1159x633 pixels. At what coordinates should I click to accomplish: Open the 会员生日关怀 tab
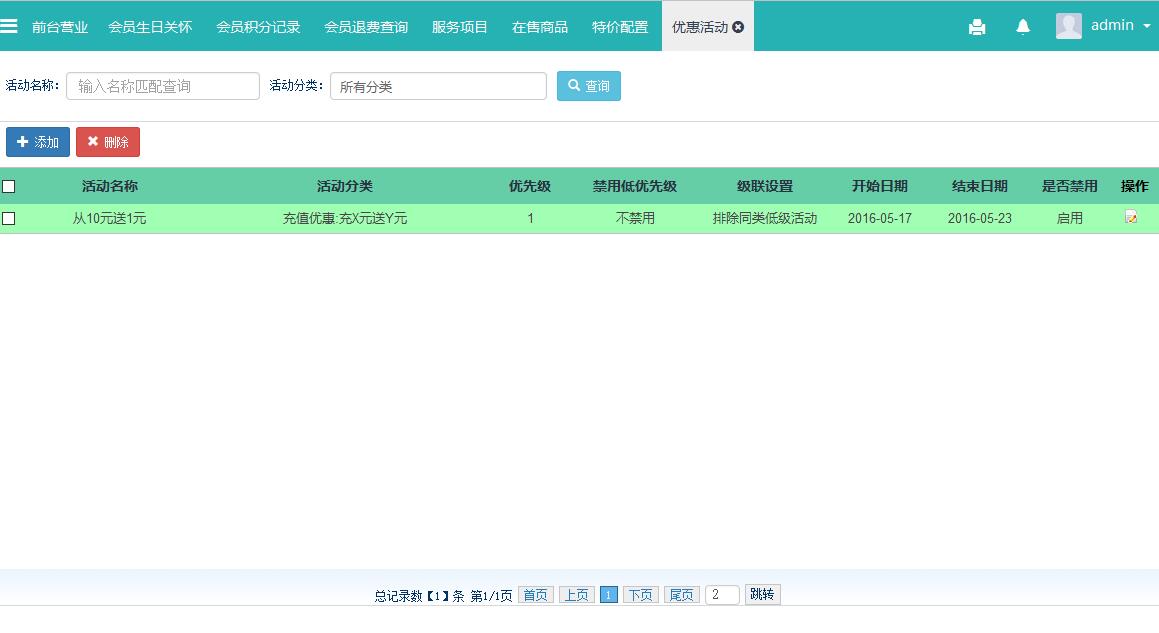(x=150, y=27)
